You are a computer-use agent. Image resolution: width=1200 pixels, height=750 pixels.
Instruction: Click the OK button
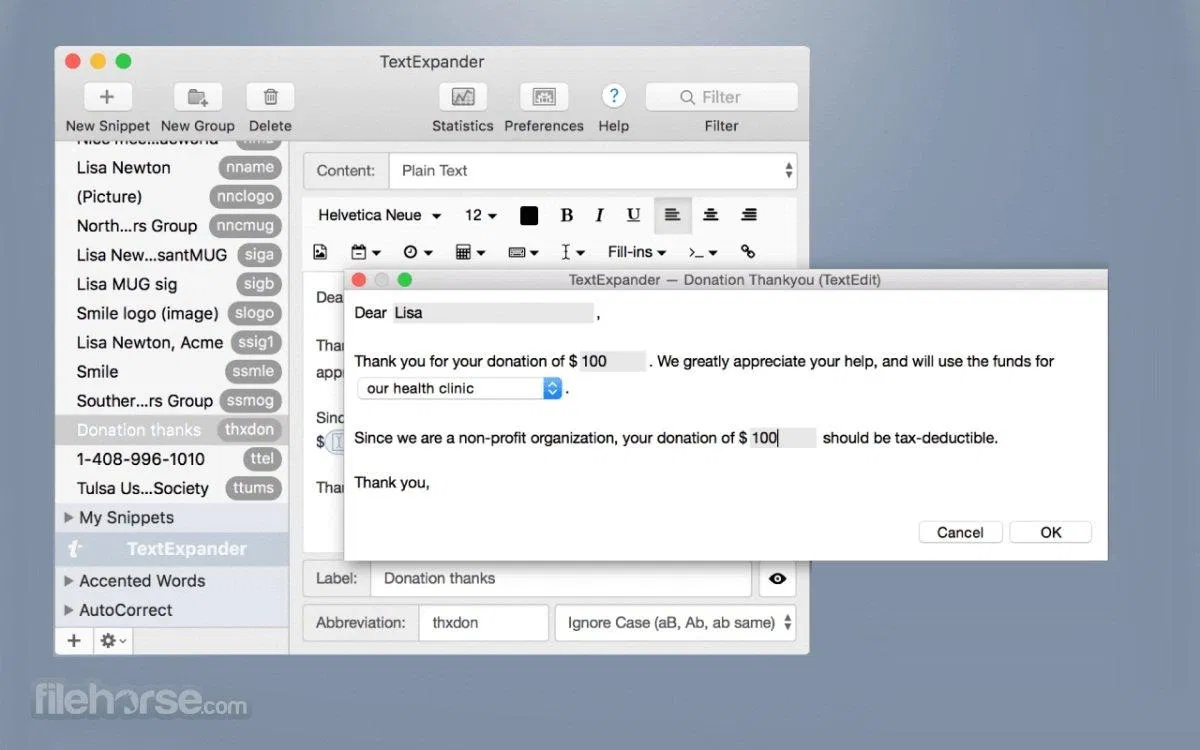1050,532
